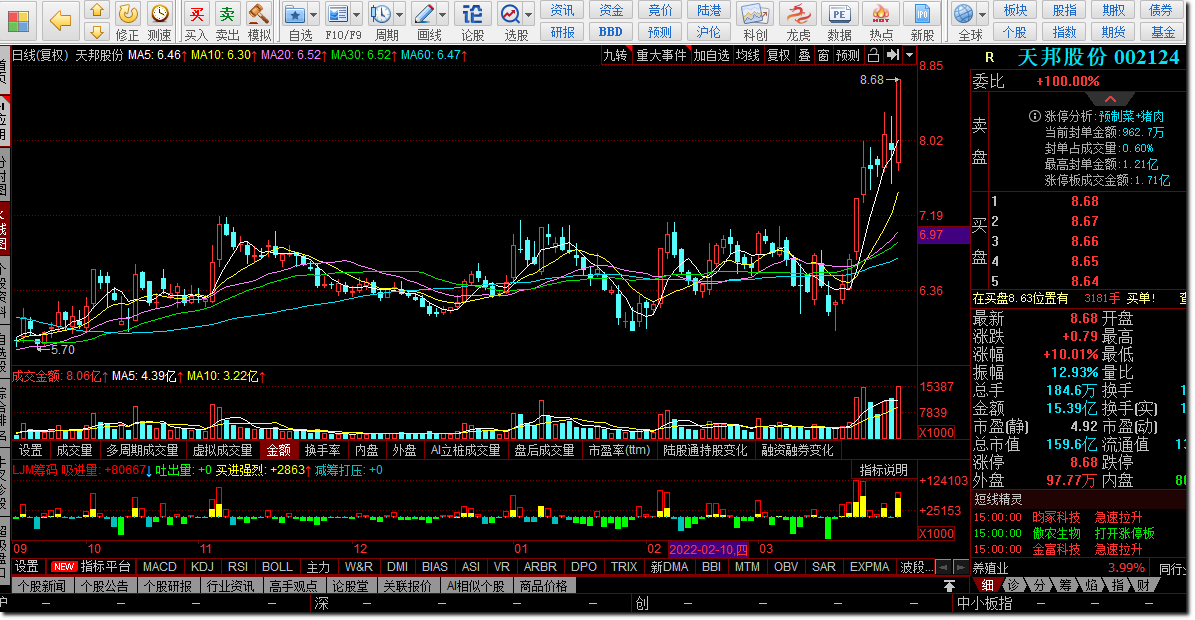
Task: Click the yellow down arrow icon
Action: [96, 32]
